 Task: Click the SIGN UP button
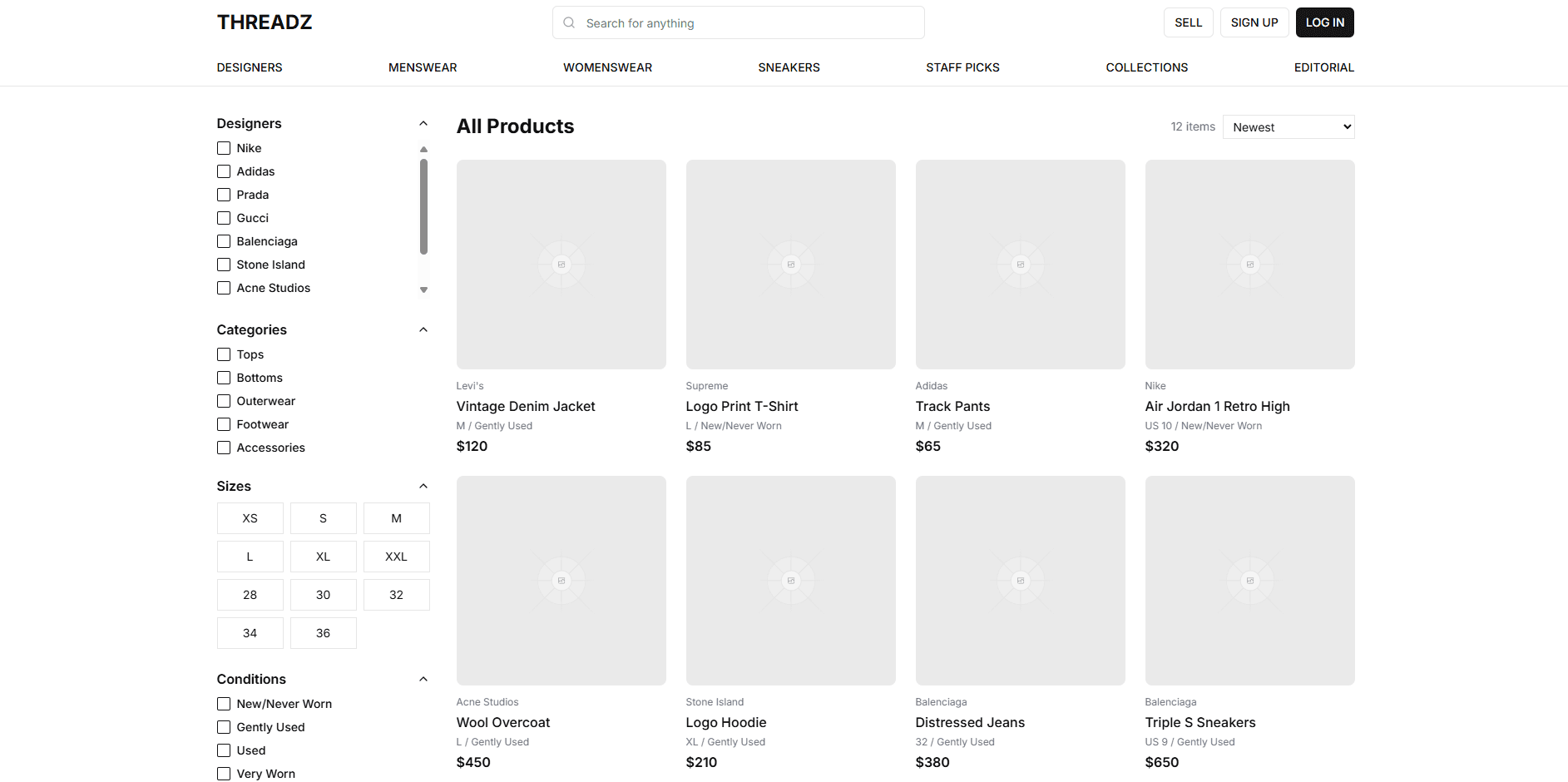click(x=1254, y=22)
